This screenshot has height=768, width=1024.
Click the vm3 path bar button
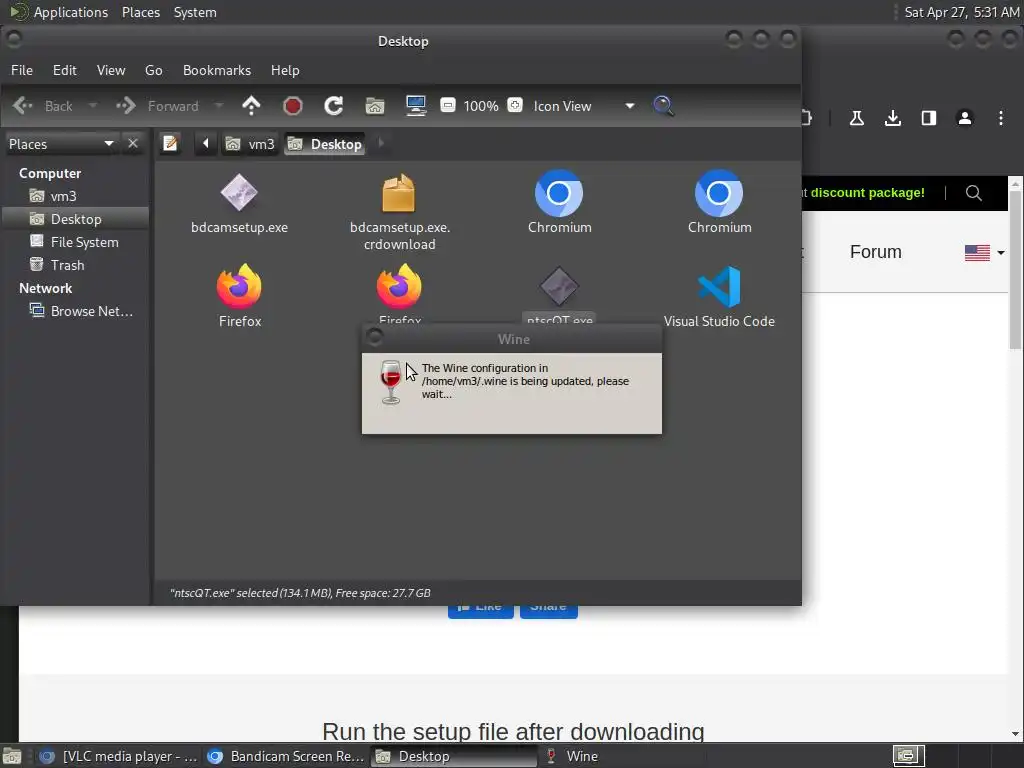(250, 144)
